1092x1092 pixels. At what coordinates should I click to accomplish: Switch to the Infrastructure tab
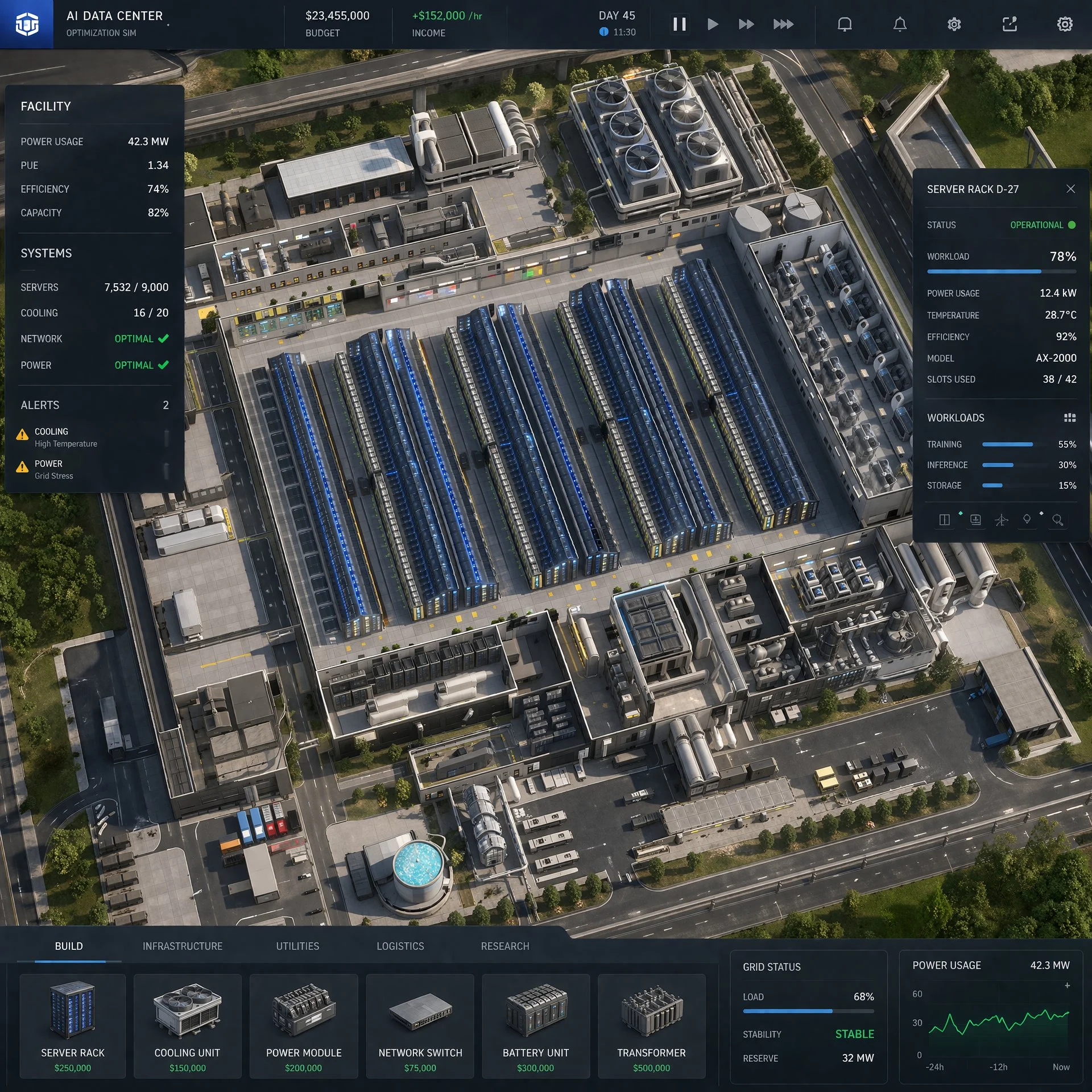pyautogui.click(x=182, y=946)
